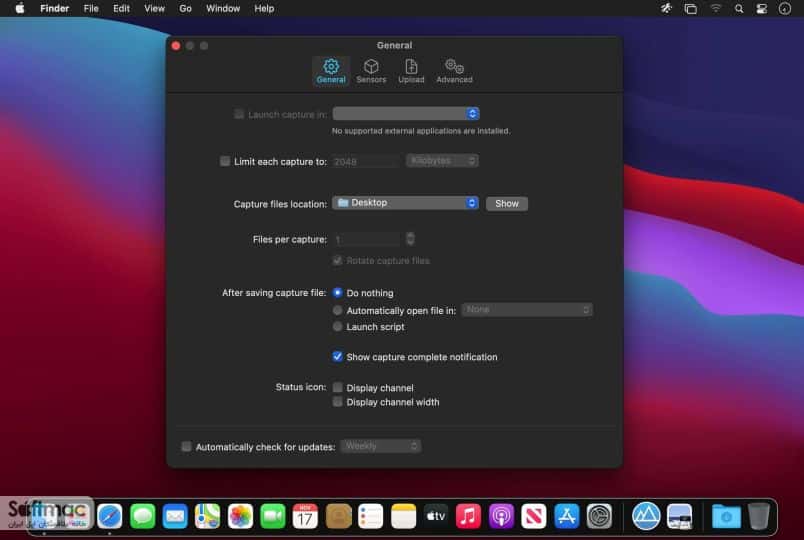Open Photos from the Dock
This screenshot has height=540, width=804.
[x=240, y=516]
